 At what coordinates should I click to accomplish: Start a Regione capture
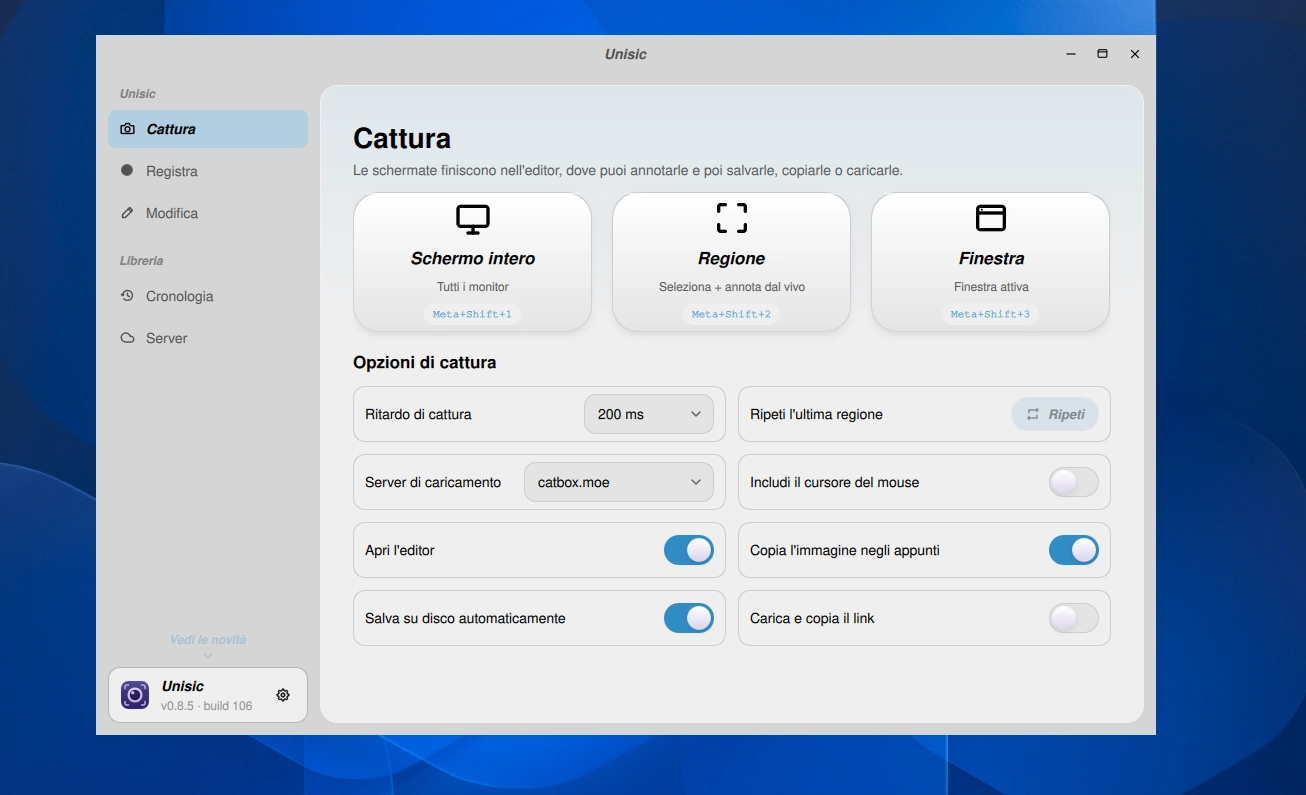[x=732, y=262]
